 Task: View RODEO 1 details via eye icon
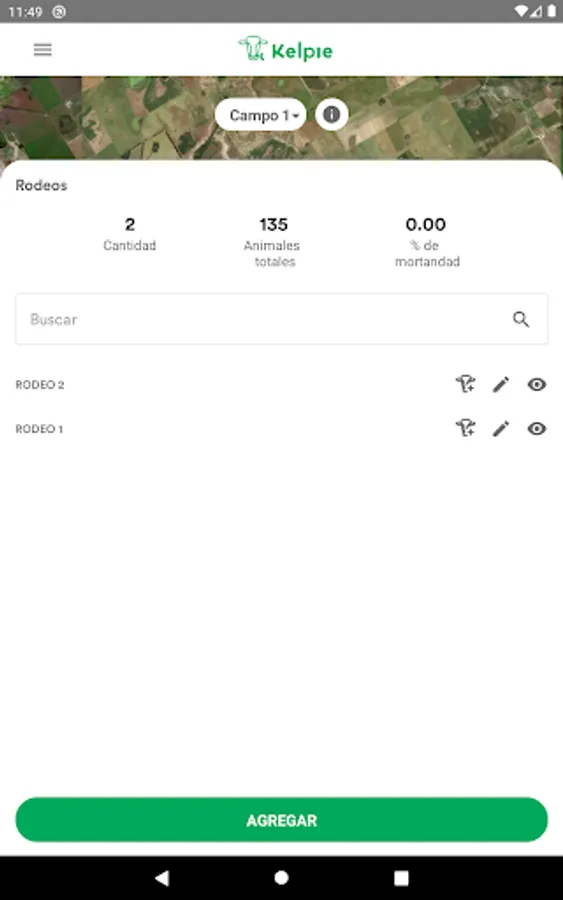(x=537, y=429)
